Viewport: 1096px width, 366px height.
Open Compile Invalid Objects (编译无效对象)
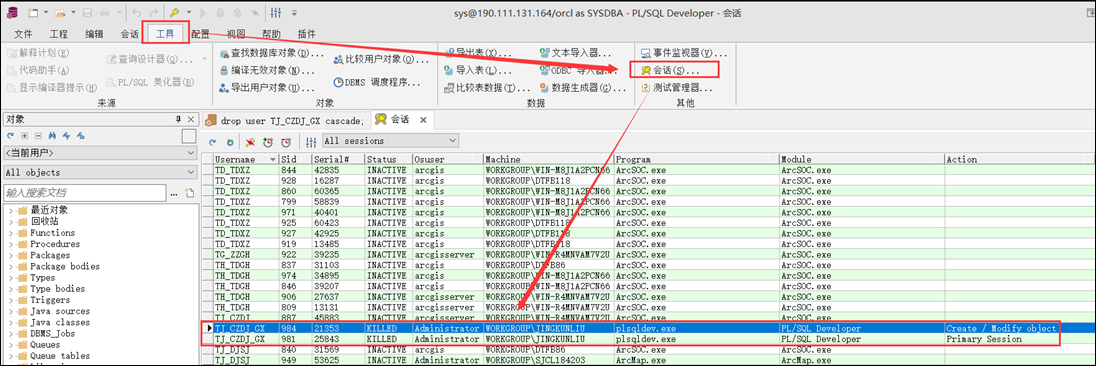[268, 70]
